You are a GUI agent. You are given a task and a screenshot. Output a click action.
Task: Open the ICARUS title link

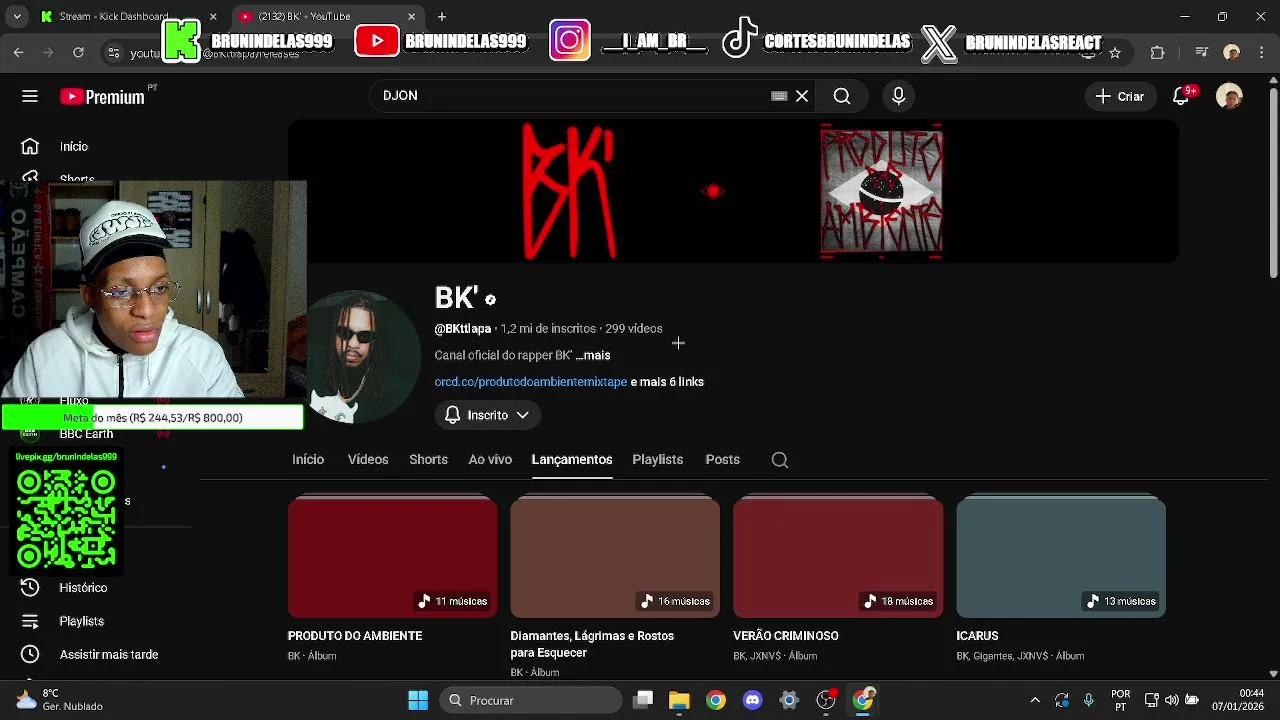(977, 636)
